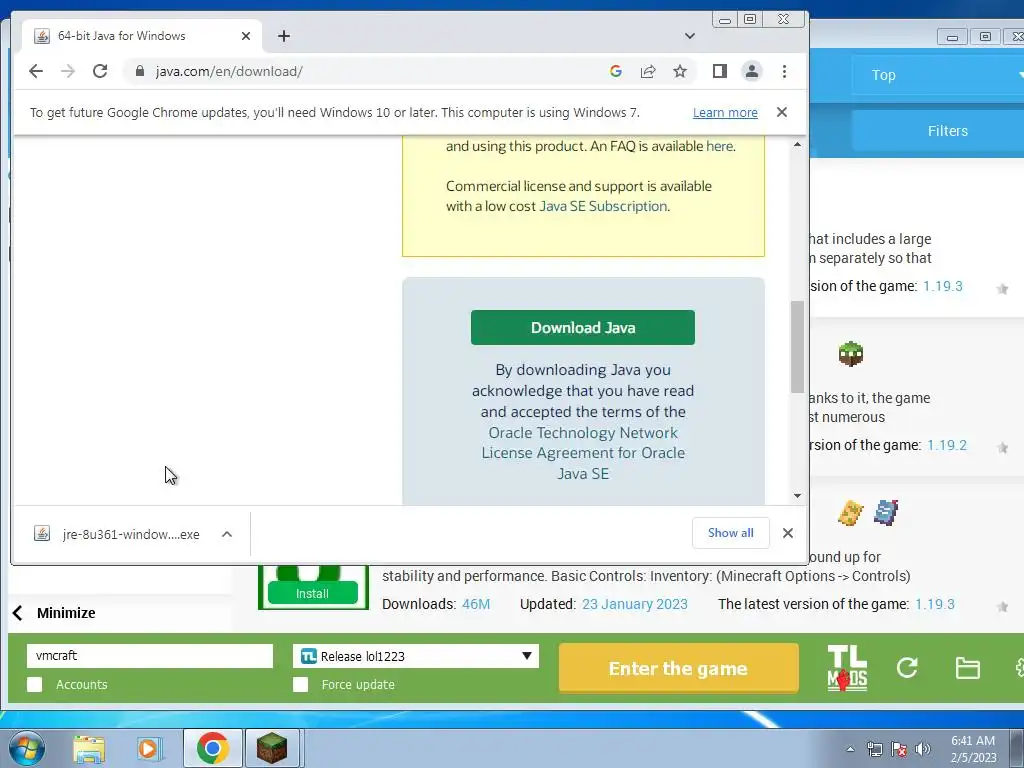
Task: Open a new Chrome tab
Action: click(x=283, y=36)
